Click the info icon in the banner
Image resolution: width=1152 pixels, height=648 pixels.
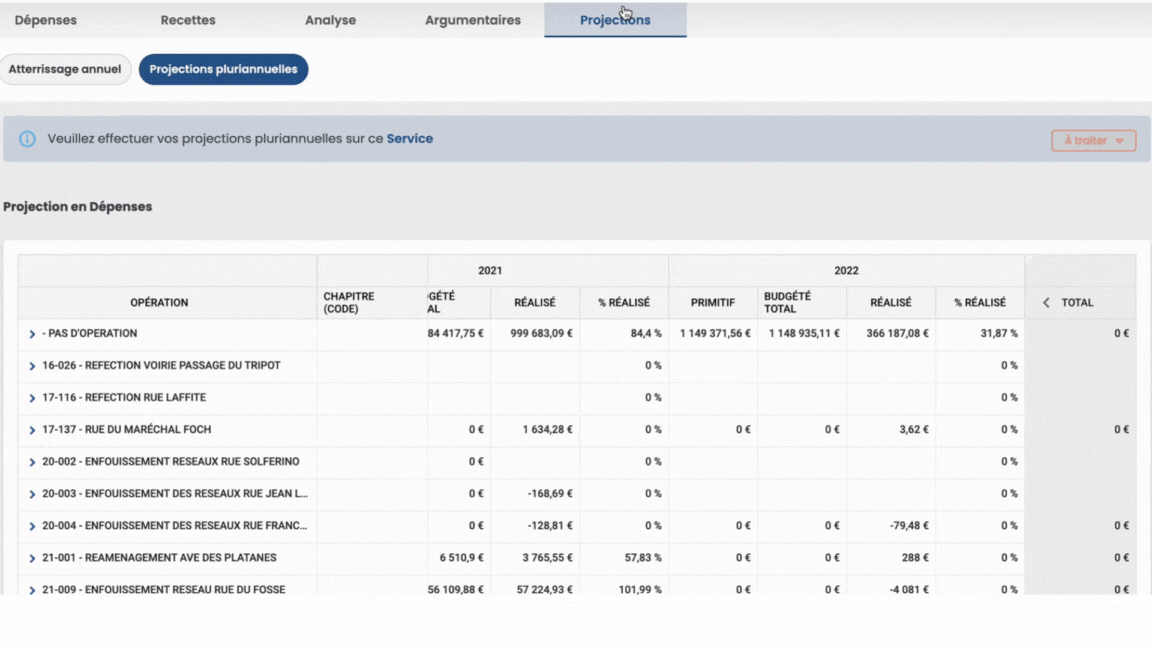click(27, 139)
